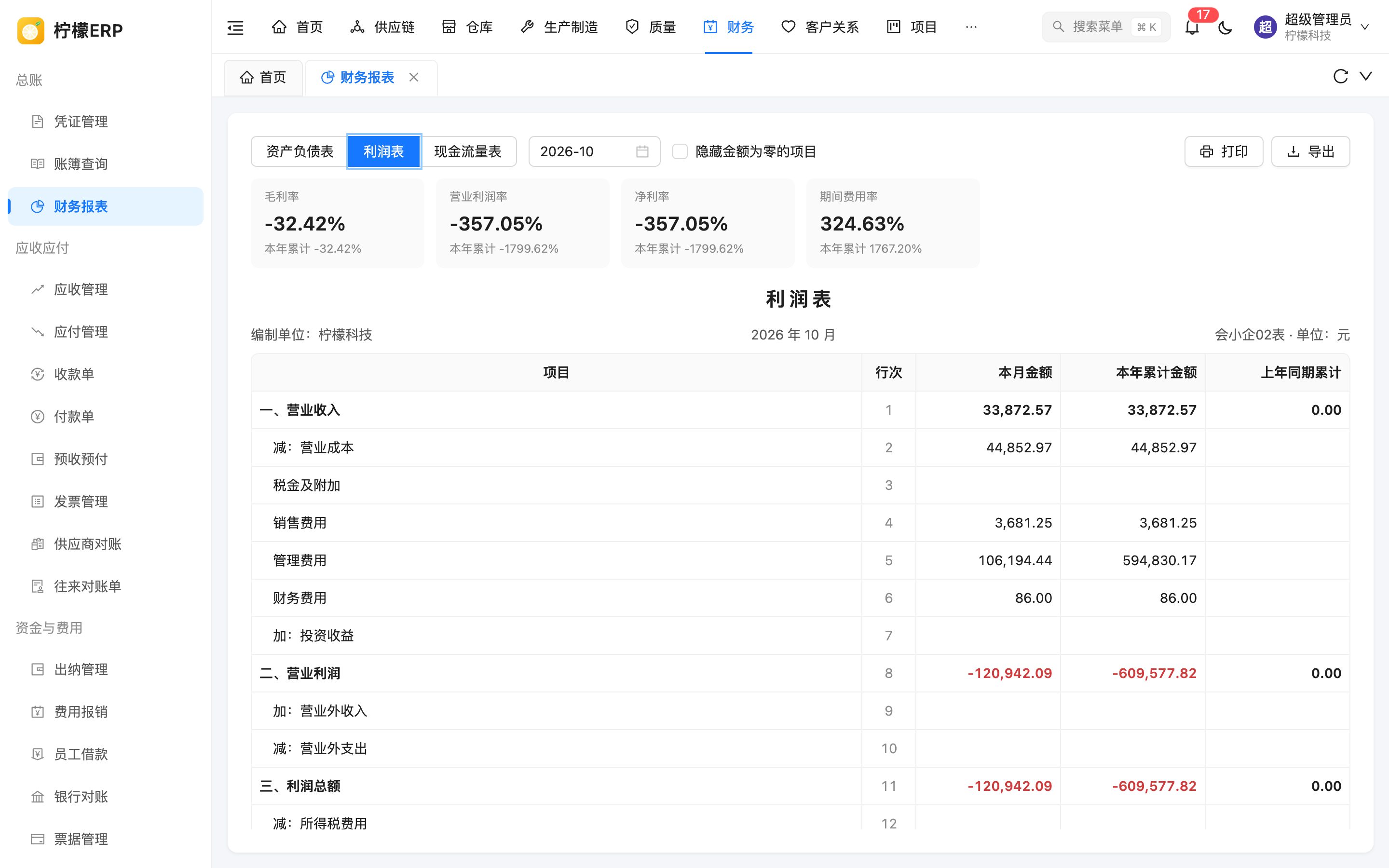1389x868 pixels.
Task: Close the 财务报表 tab
Action: coord(414,77)
